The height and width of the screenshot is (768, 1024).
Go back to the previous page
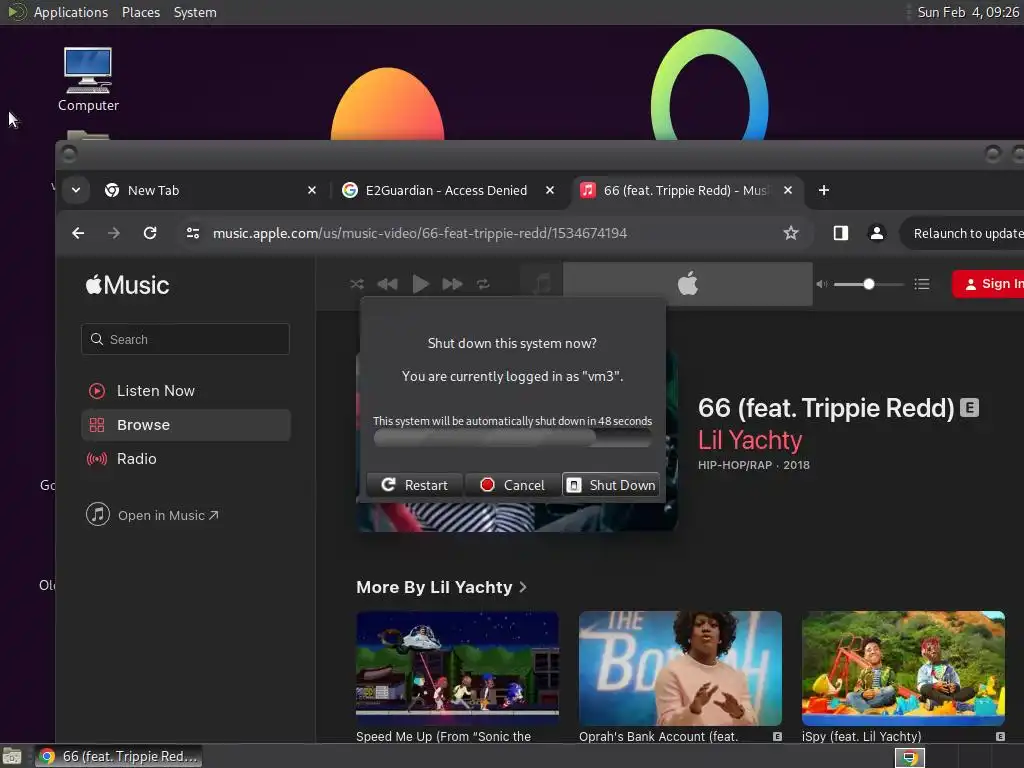point(78,233)
